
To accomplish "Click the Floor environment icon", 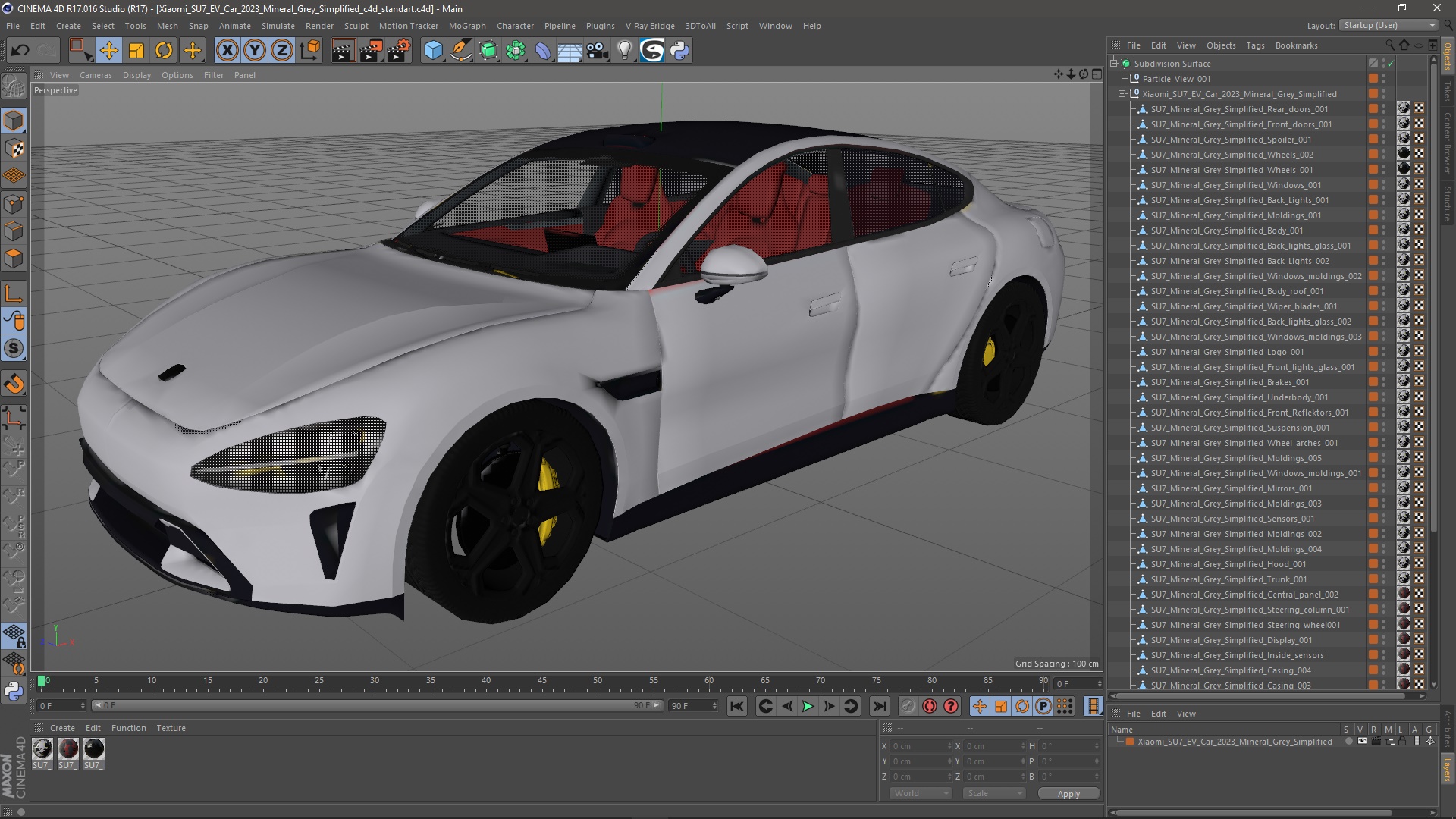I will [x=570, y=51].
